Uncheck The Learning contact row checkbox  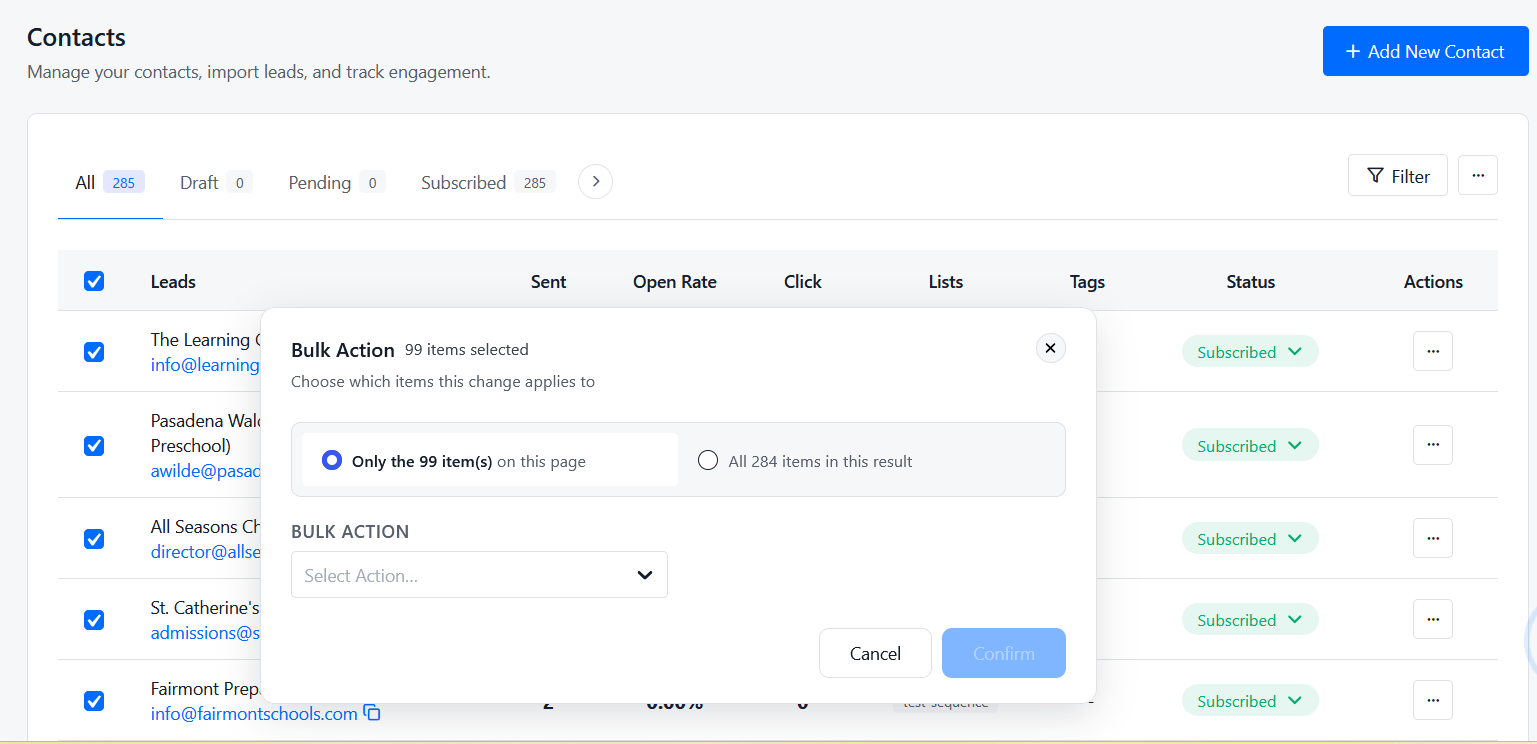(94, 352)
